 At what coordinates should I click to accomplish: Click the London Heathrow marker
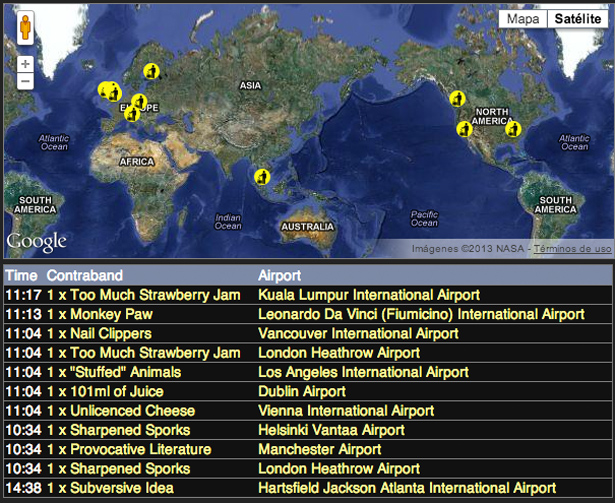coord(114,93)
